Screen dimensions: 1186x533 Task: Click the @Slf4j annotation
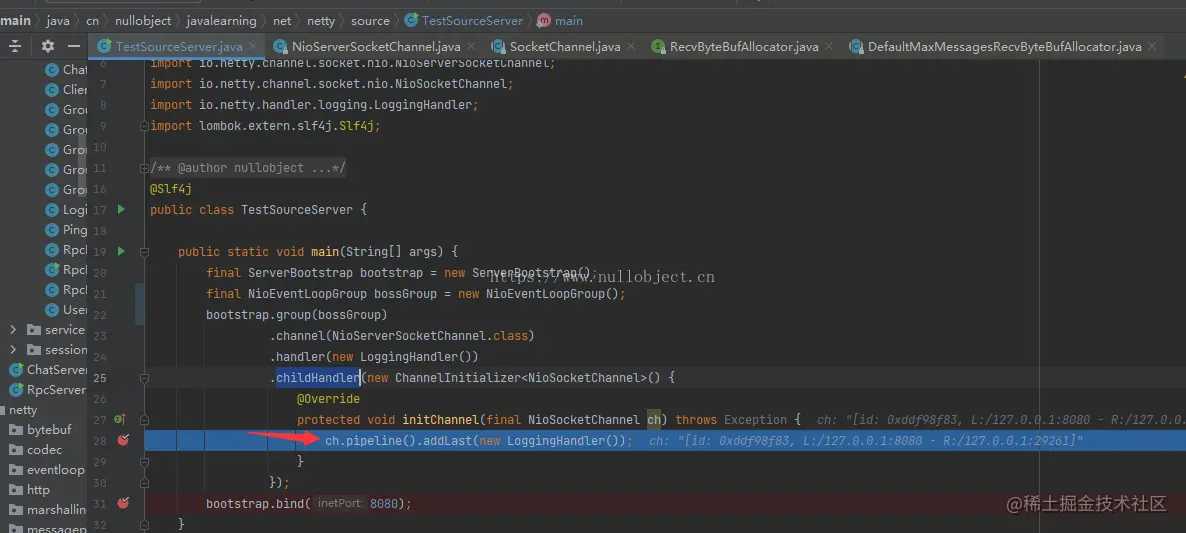point(171,189)
